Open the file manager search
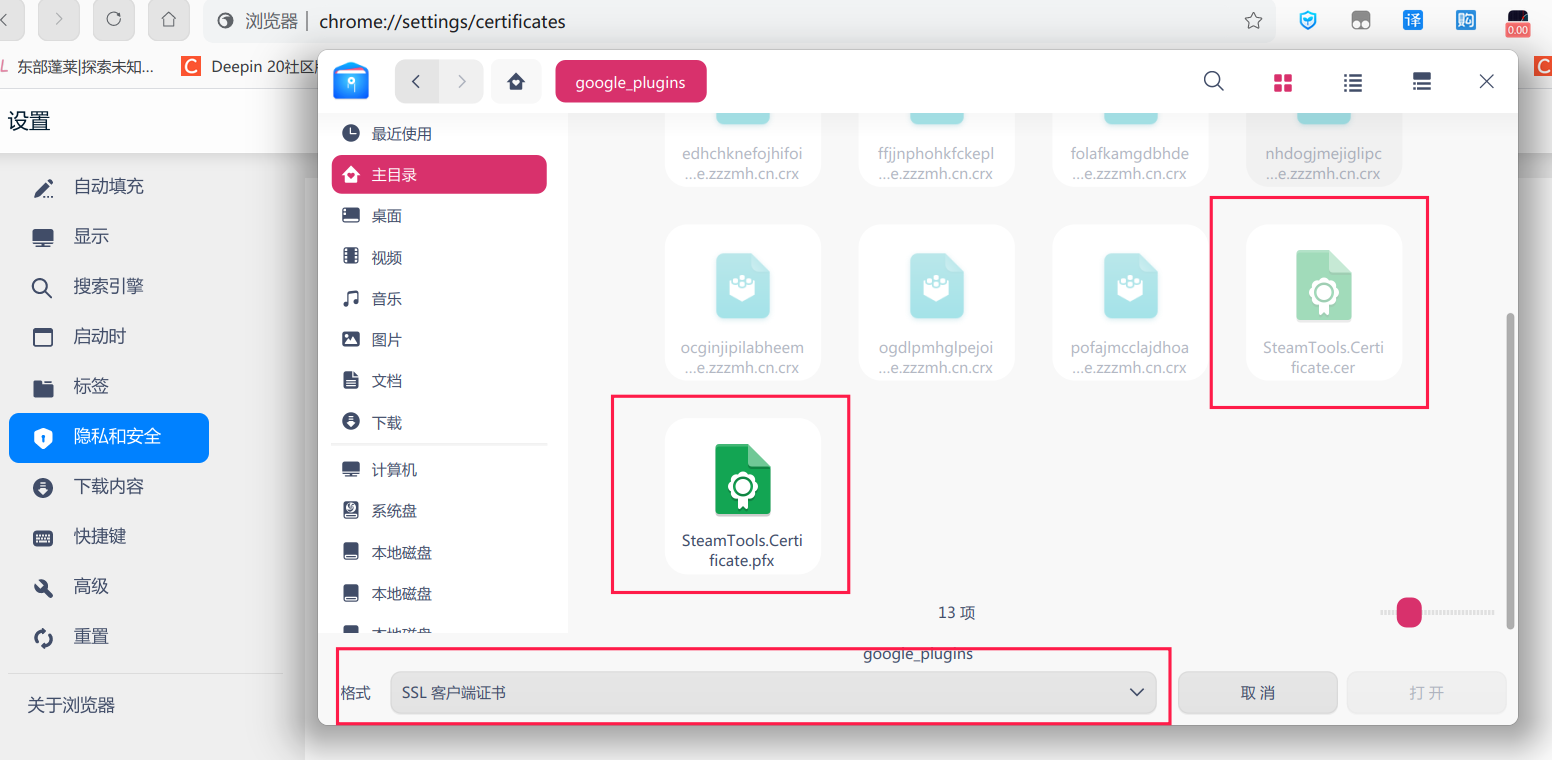This screenshot has height=760, width=1552. pos(1213,82)
